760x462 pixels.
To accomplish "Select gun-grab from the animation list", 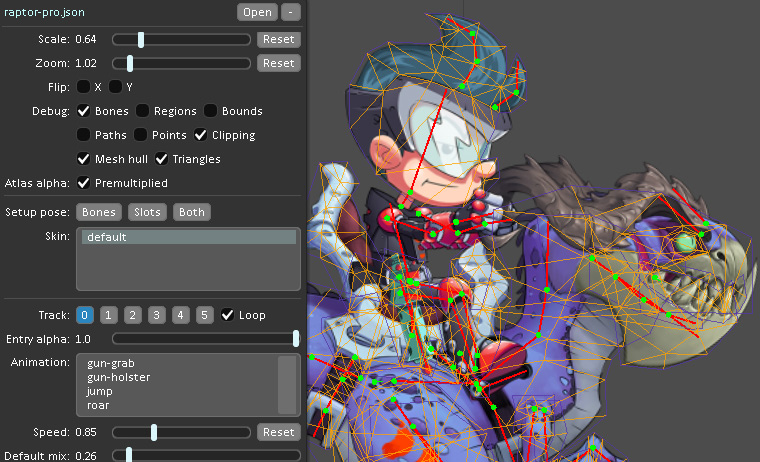I will pyautogui.click(x=111, y=363).
